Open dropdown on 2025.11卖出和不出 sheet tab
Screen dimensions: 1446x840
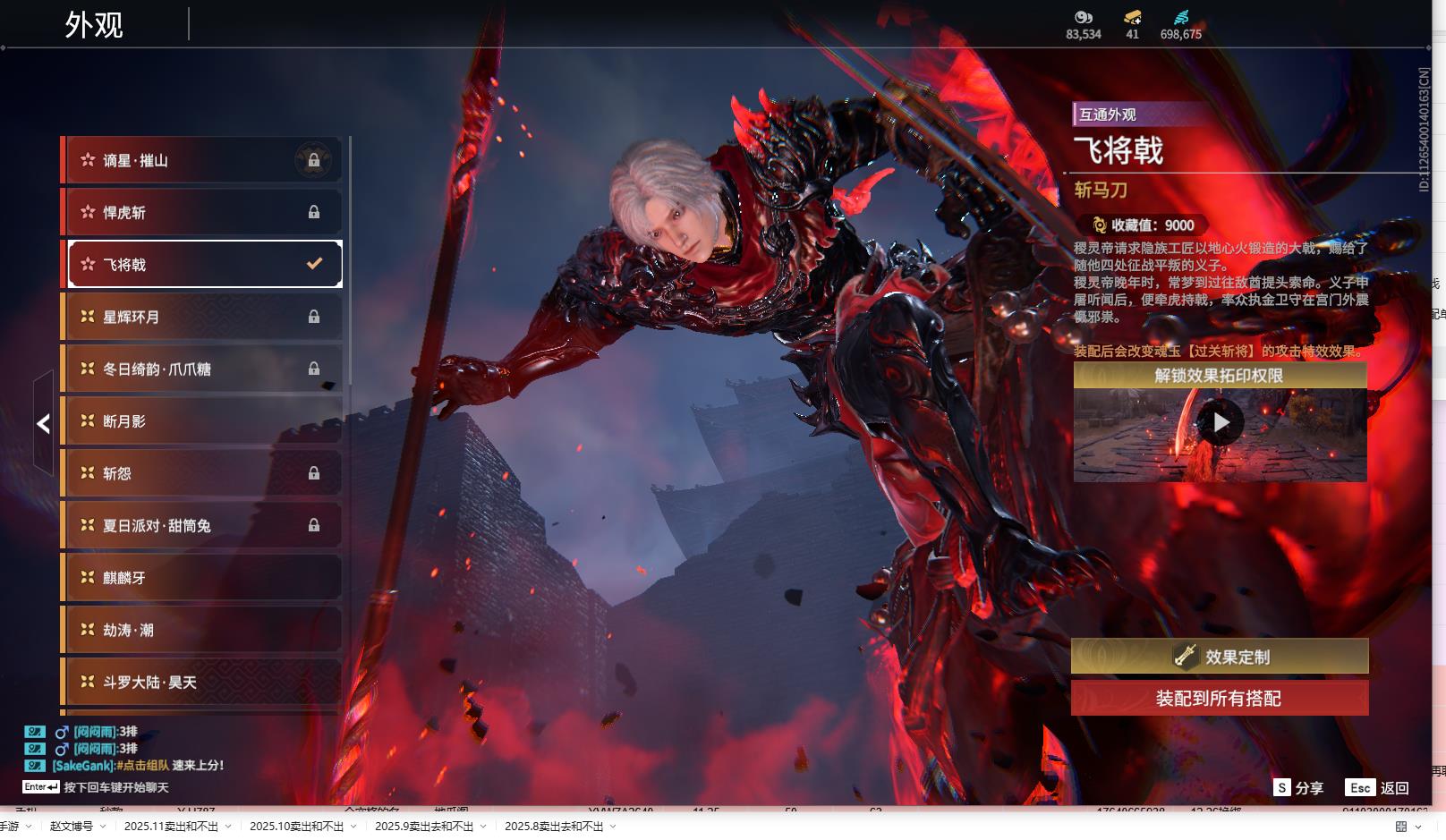click(x=228, y=827)
